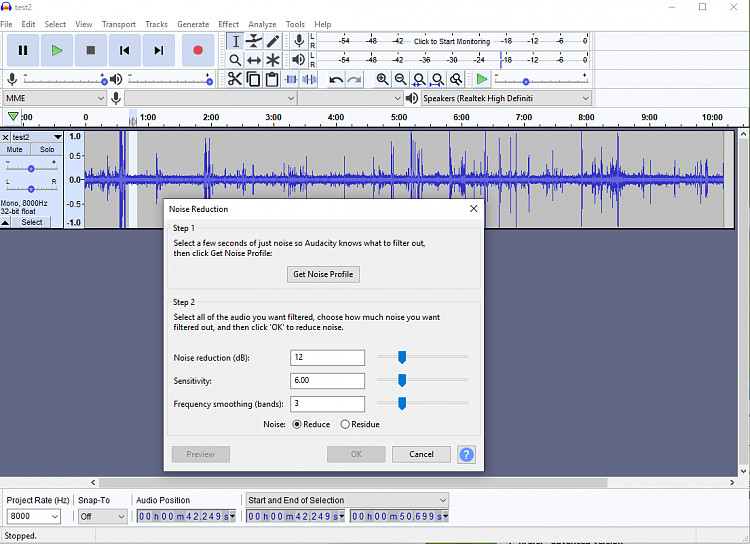Close the test2 track with the X

pyautogui.click(x=5, y=137)
